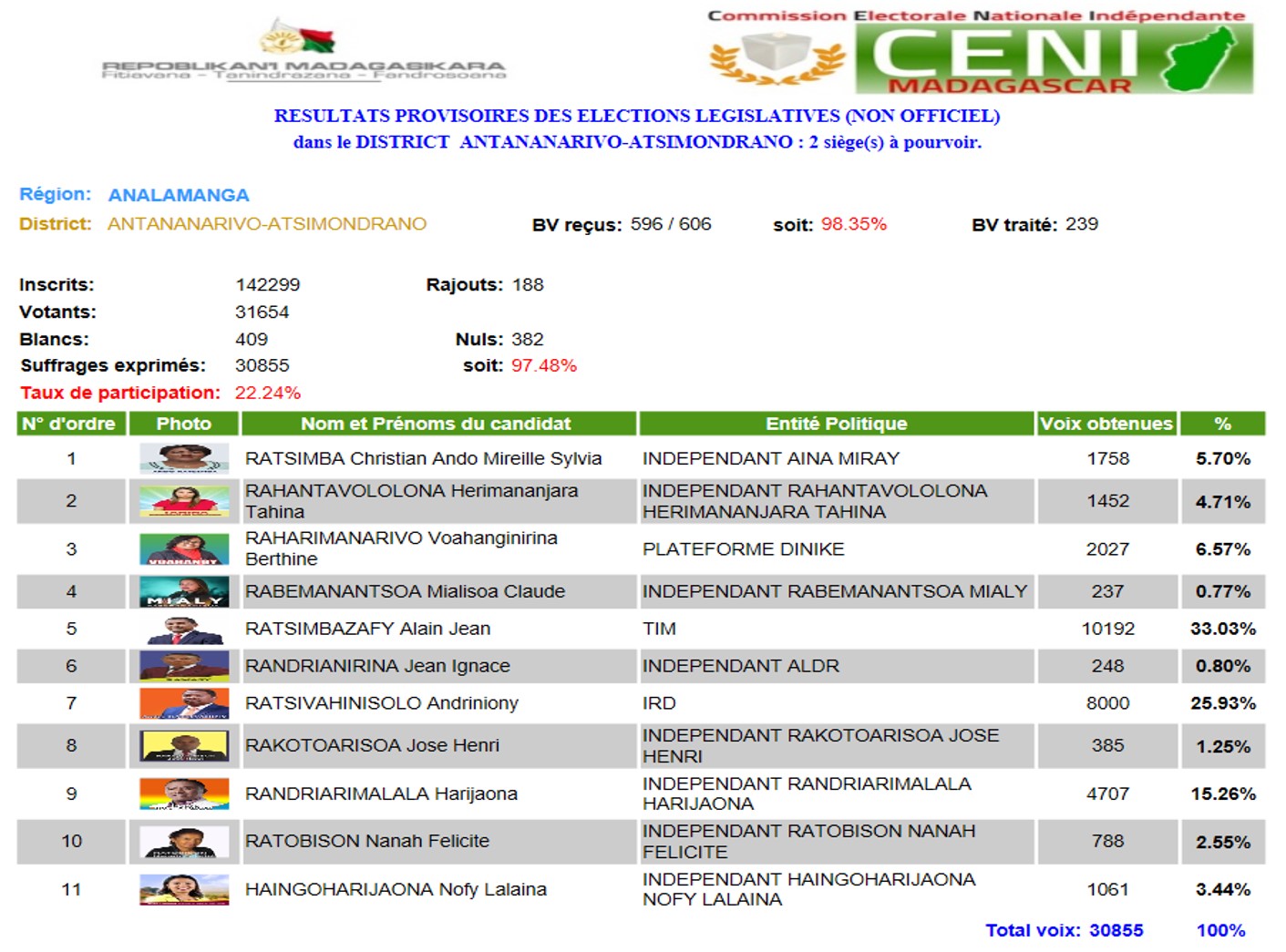The height and width of the screenshot is (952, 1286).
Task: Open photo of candidate RABEMANANTSOA Mialisoa Claude
Action: coord(184,591)
